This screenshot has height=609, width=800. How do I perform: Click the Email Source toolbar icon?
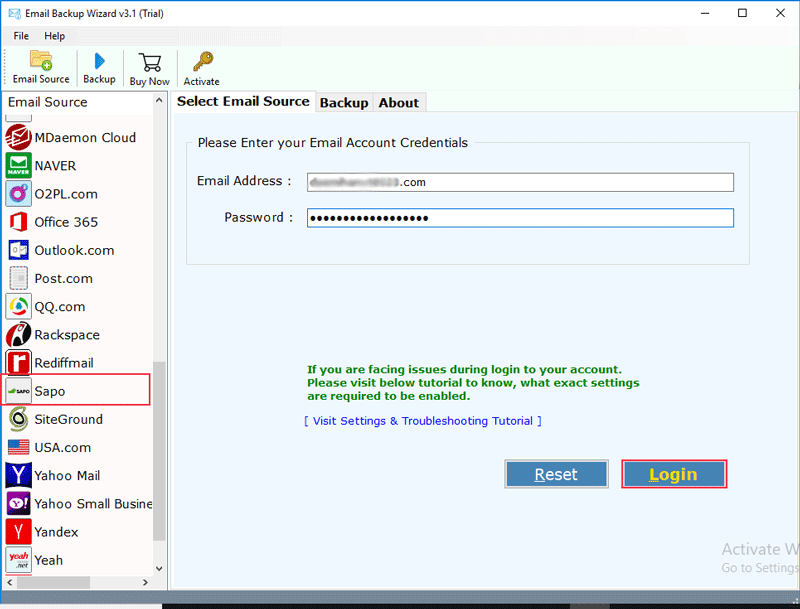41,61
